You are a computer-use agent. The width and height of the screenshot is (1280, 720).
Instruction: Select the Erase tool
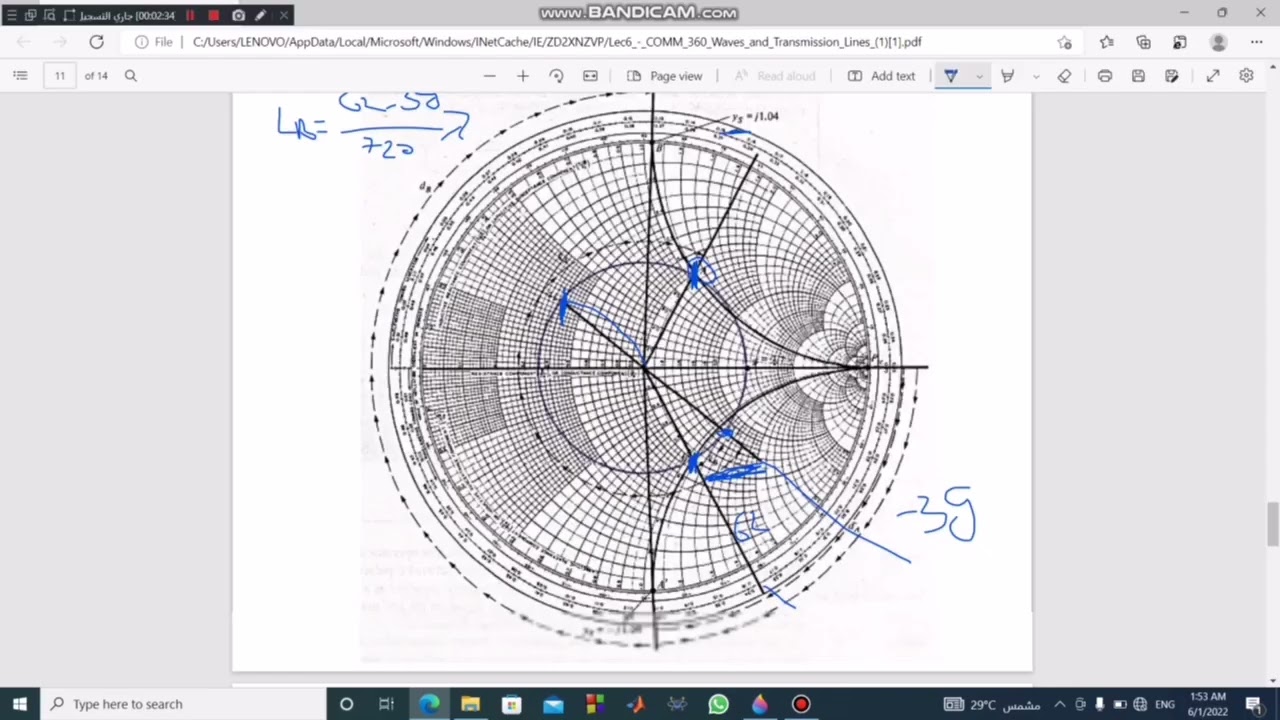pyautogui.click(x=1064, y=76)
